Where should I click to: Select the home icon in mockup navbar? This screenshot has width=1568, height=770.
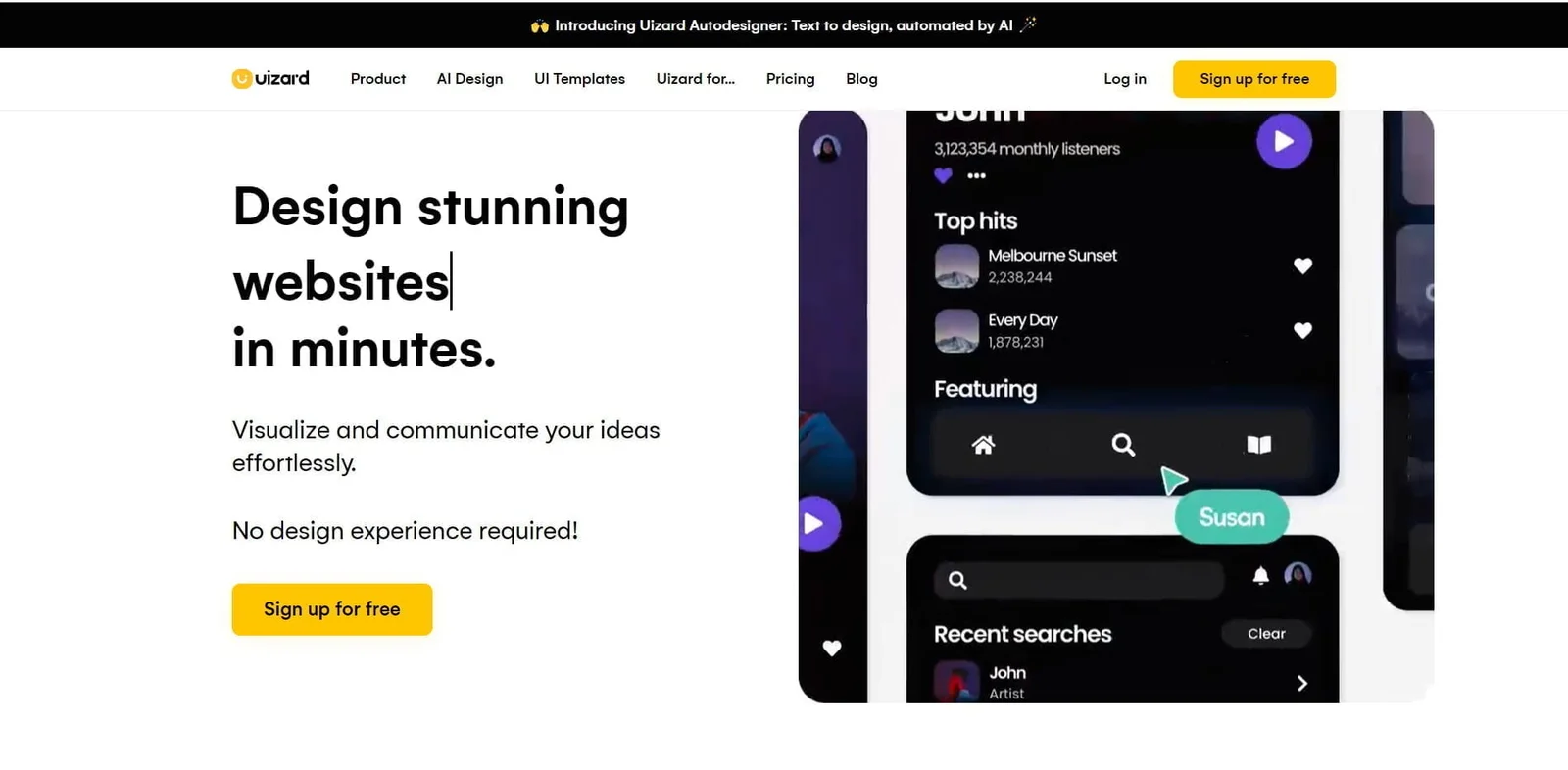coord(983,445)
